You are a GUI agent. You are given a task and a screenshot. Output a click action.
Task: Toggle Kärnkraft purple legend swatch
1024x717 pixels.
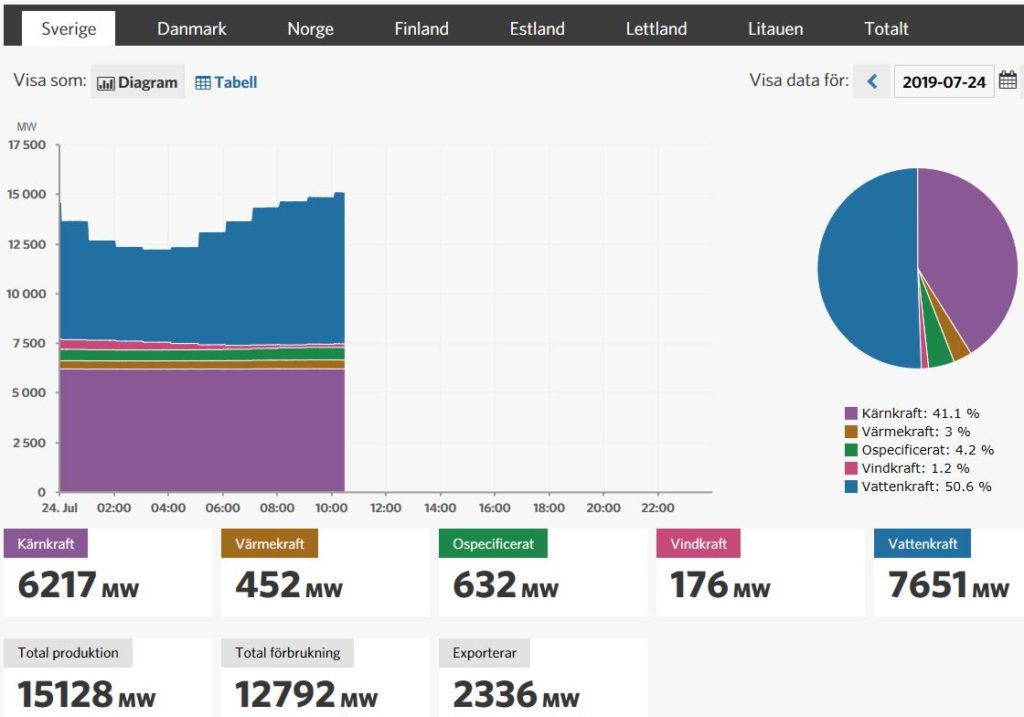(x=851, y=413)
